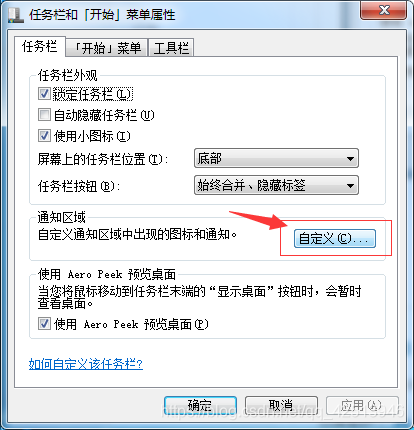Click the 屏幕上的任务栏位置(T) label
414x430 pixels.
(102, 159)
